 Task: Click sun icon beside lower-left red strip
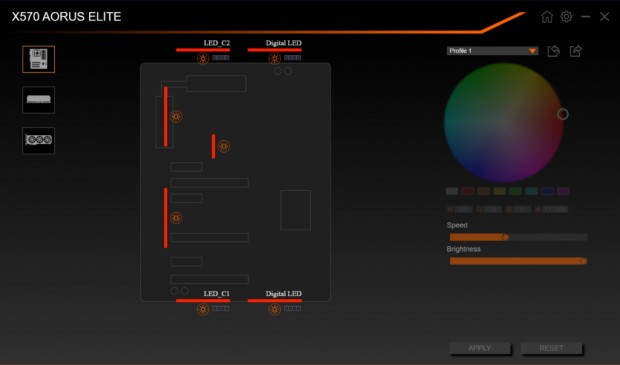(x=176, y=218)
